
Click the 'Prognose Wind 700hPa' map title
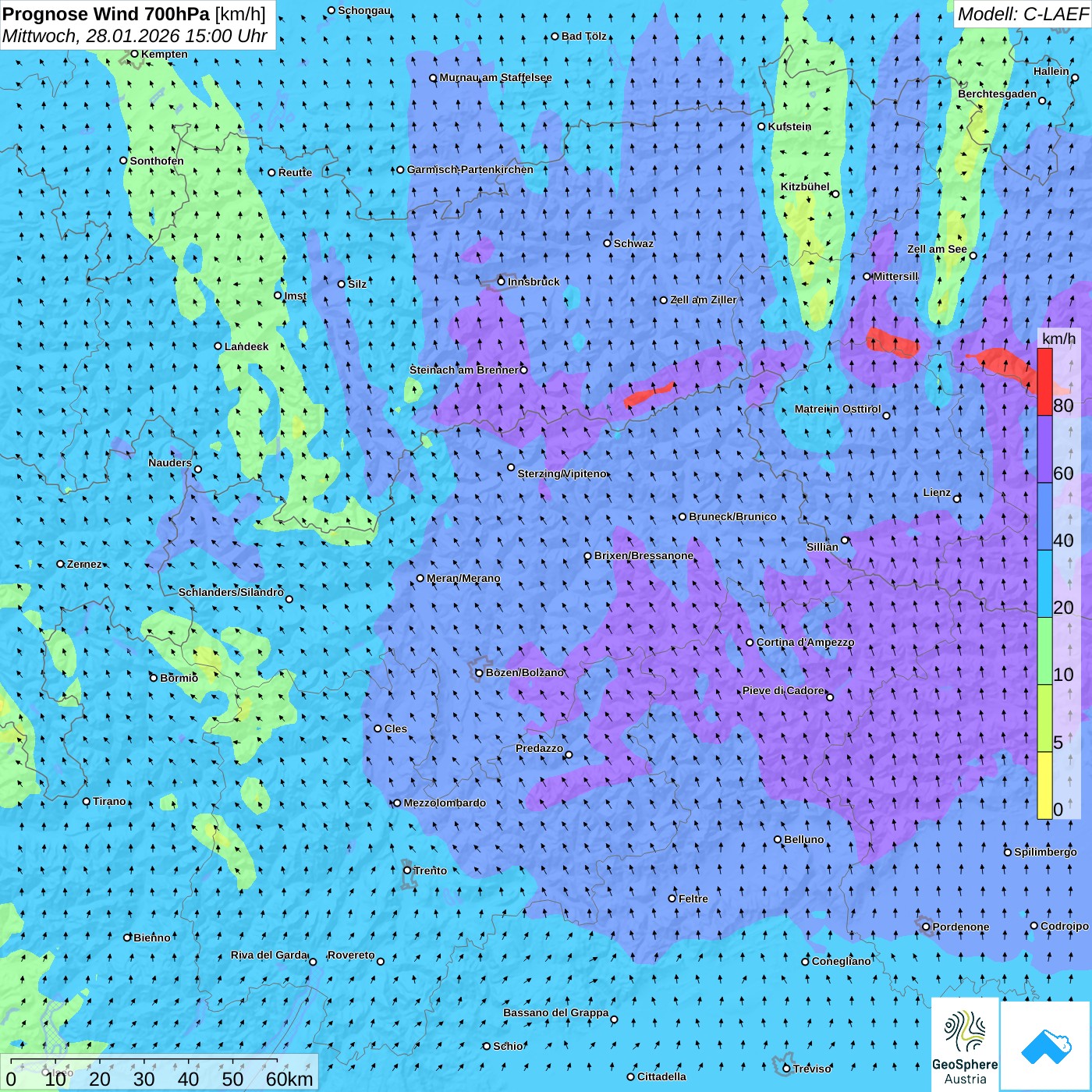pyautogui.click(x=107, y=14)
